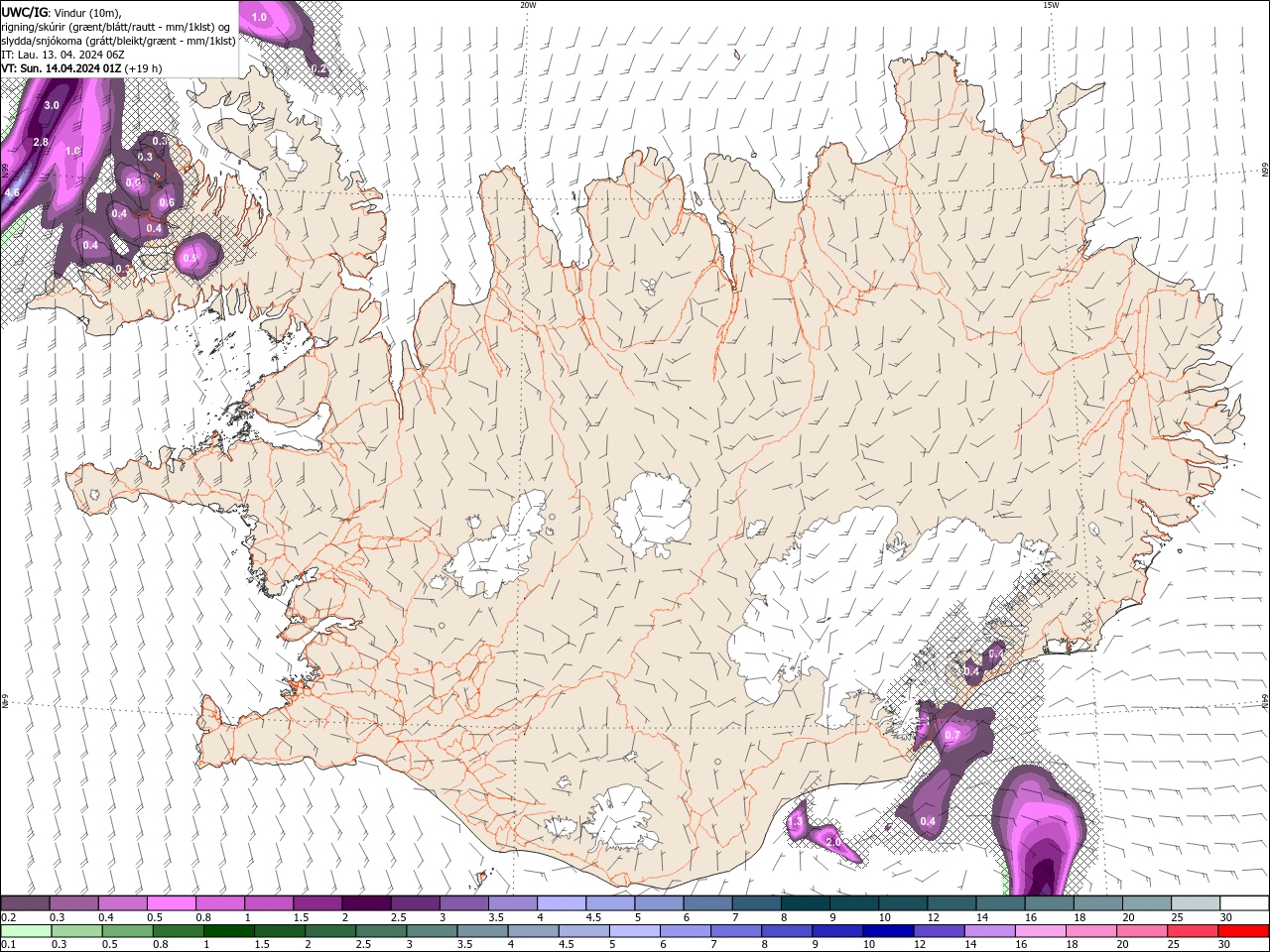The width and height of the screenshot is (1270, 952).
Task: Click the 'IT: Lau. 13. 04. 2024 06Z' line
Action: coord(63,55)
